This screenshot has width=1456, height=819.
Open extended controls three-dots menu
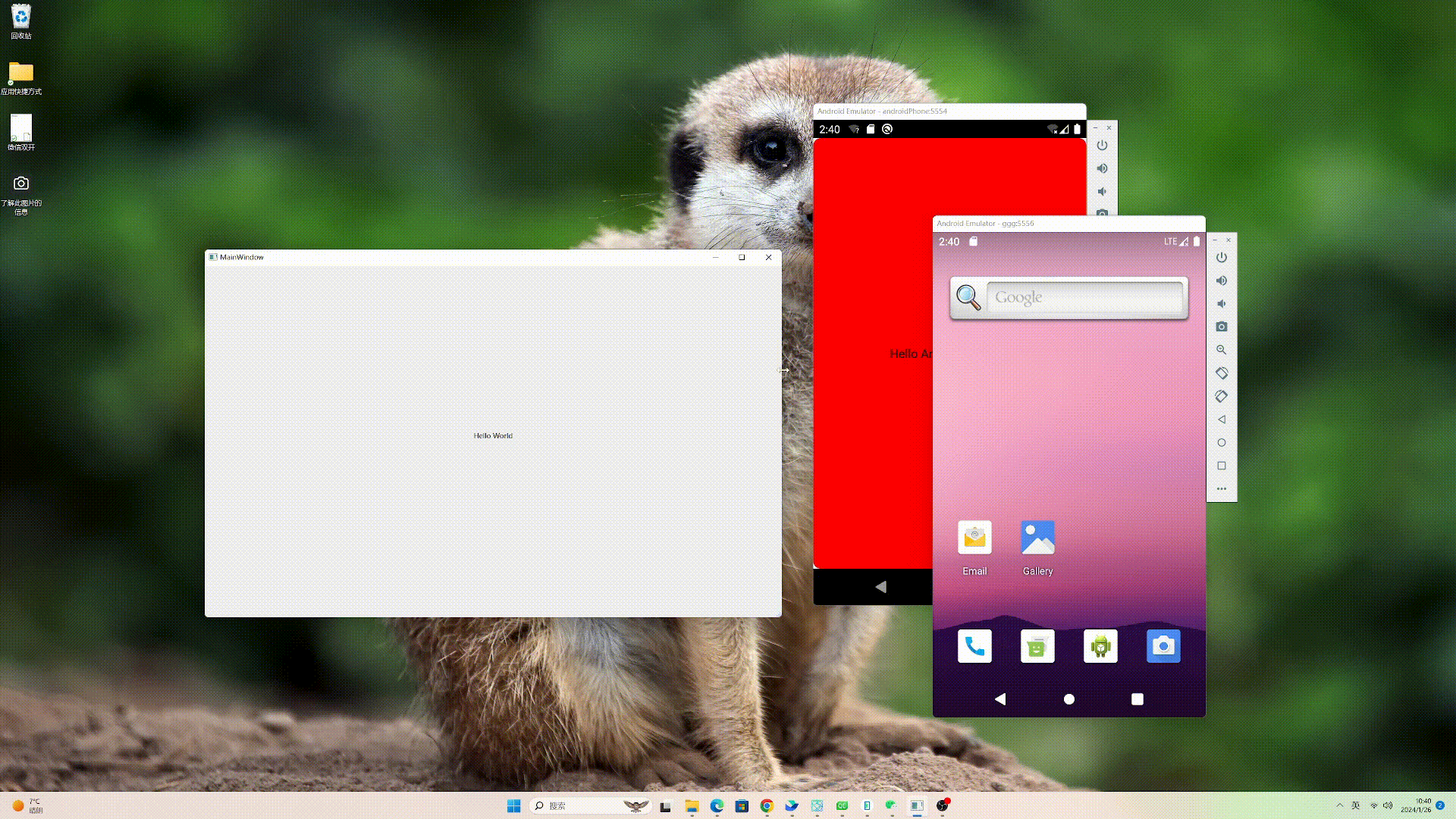(1221, 488)
